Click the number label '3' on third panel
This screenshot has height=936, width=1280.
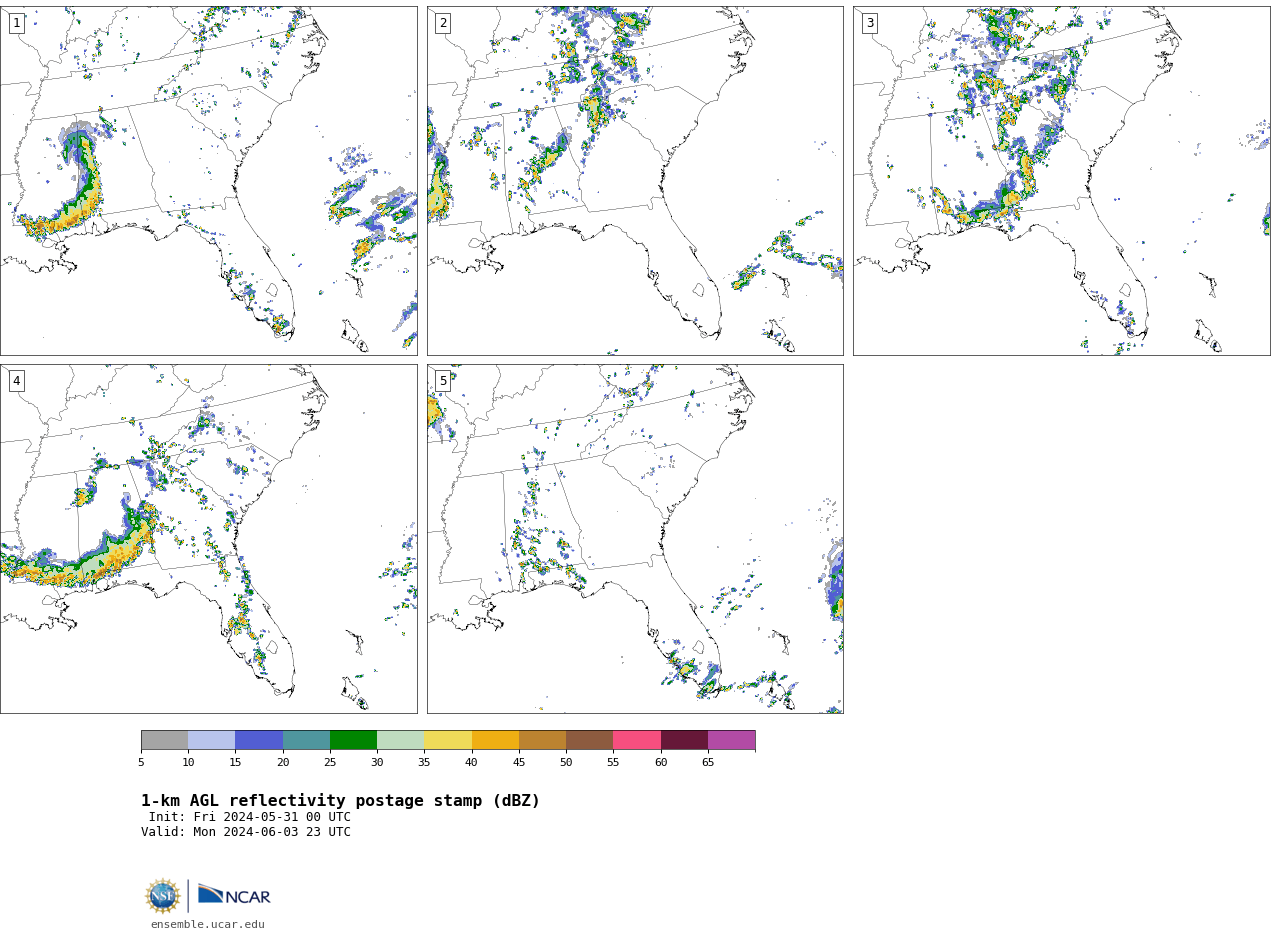[x=869, y=23]
